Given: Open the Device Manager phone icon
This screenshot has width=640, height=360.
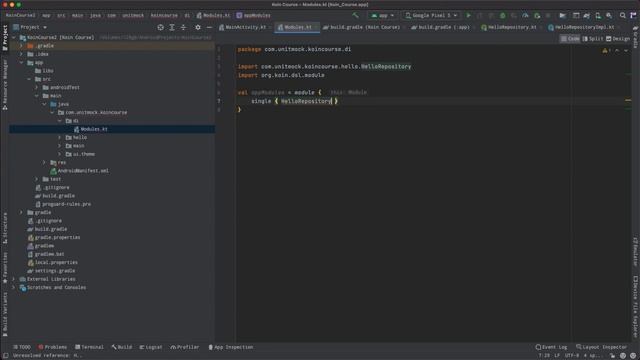Looking at the screenshot, I should [x=598, y=16].
